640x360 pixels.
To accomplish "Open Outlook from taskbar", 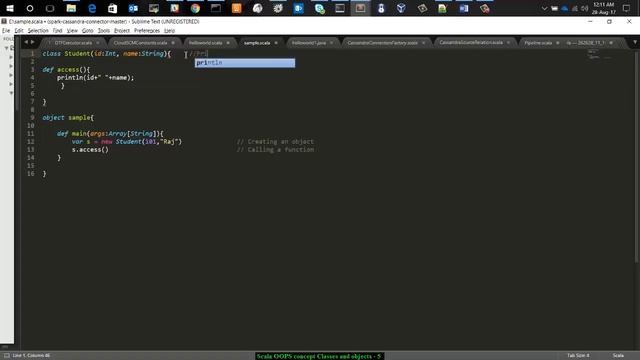I will 133,8.
